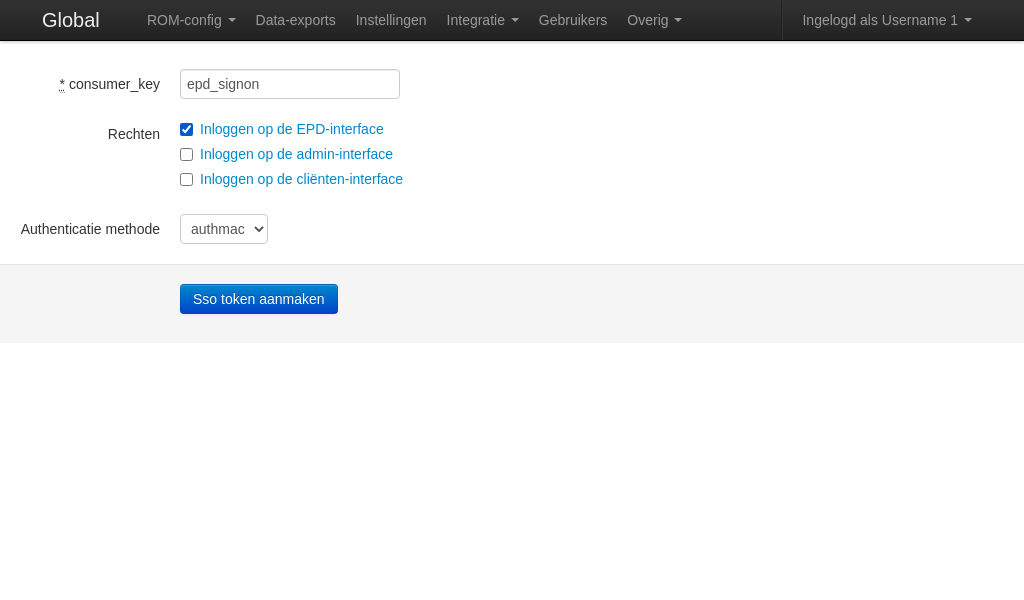This screenshot has height=600, width=1024.
Task: Click the Authenticatie methode label
Action: [90, 229]
